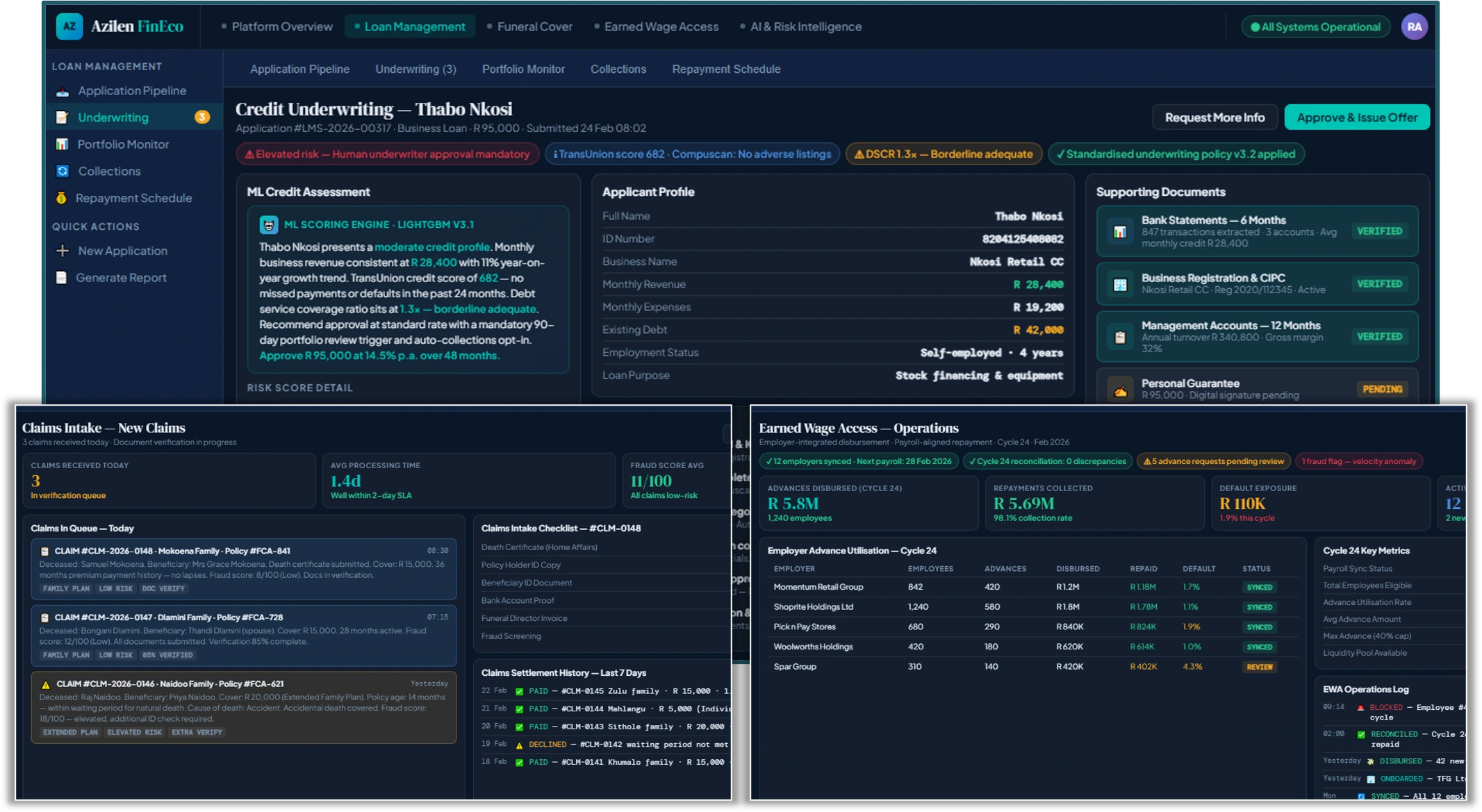Select the Repayment Schedule money bag icon

[x=61, y=198]
